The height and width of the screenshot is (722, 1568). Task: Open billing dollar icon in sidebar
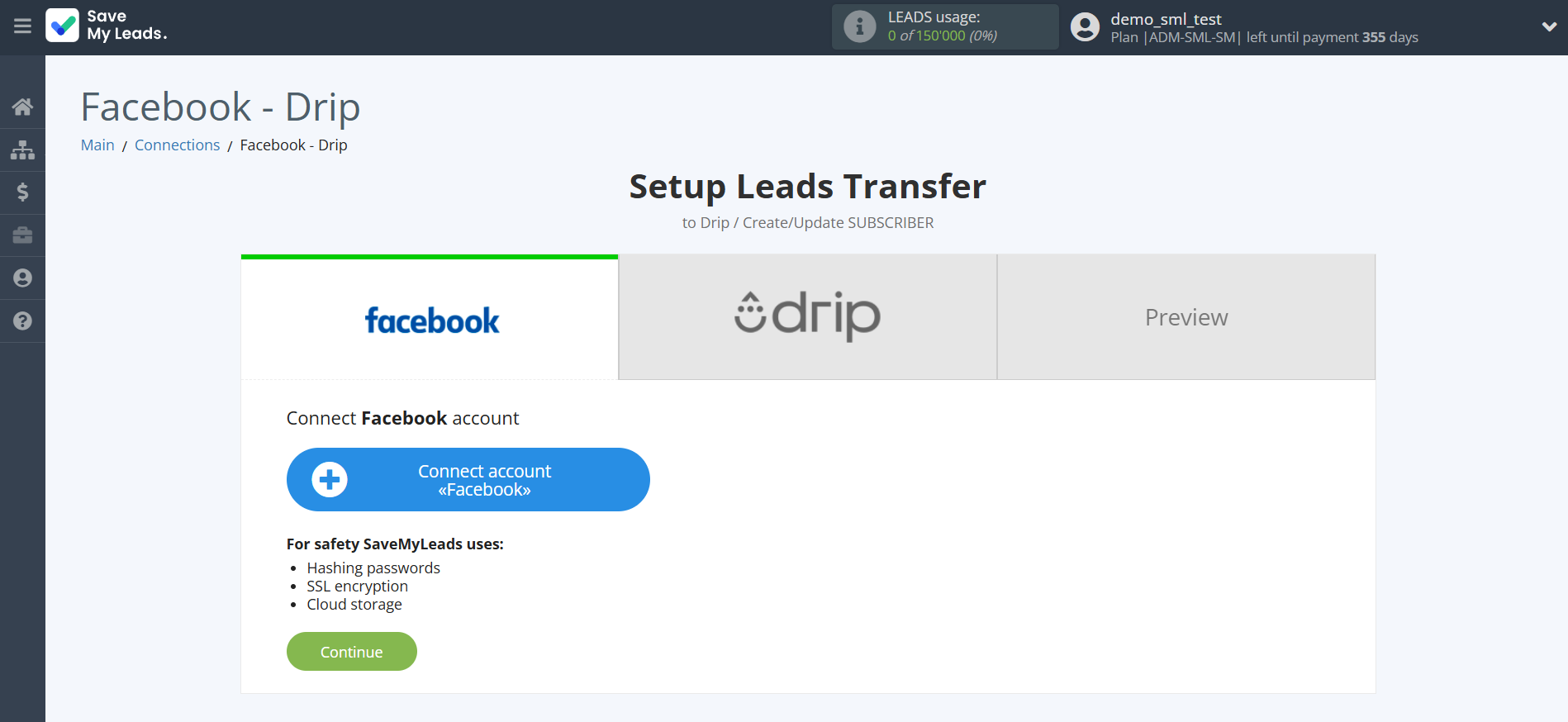pos(22,192)
